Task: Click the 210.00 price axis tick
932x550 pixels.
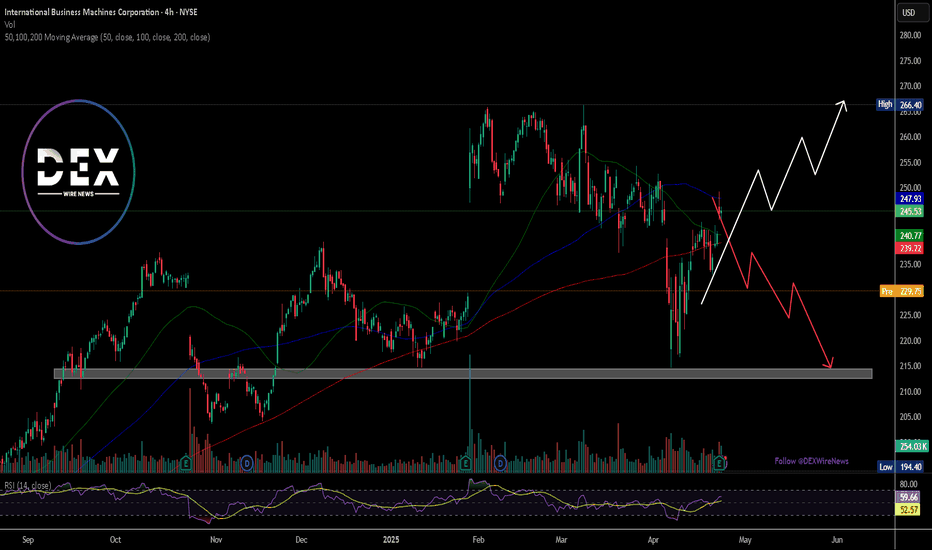Action: coord(910,391)
